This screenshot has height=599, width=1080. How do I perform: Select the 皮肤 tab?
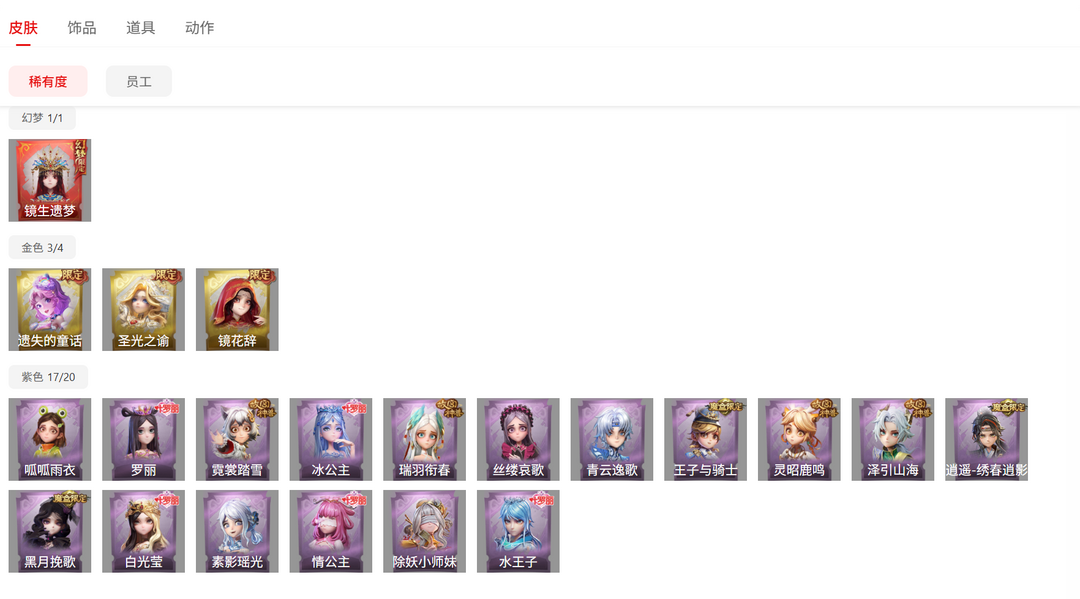(x=23, y=28)
